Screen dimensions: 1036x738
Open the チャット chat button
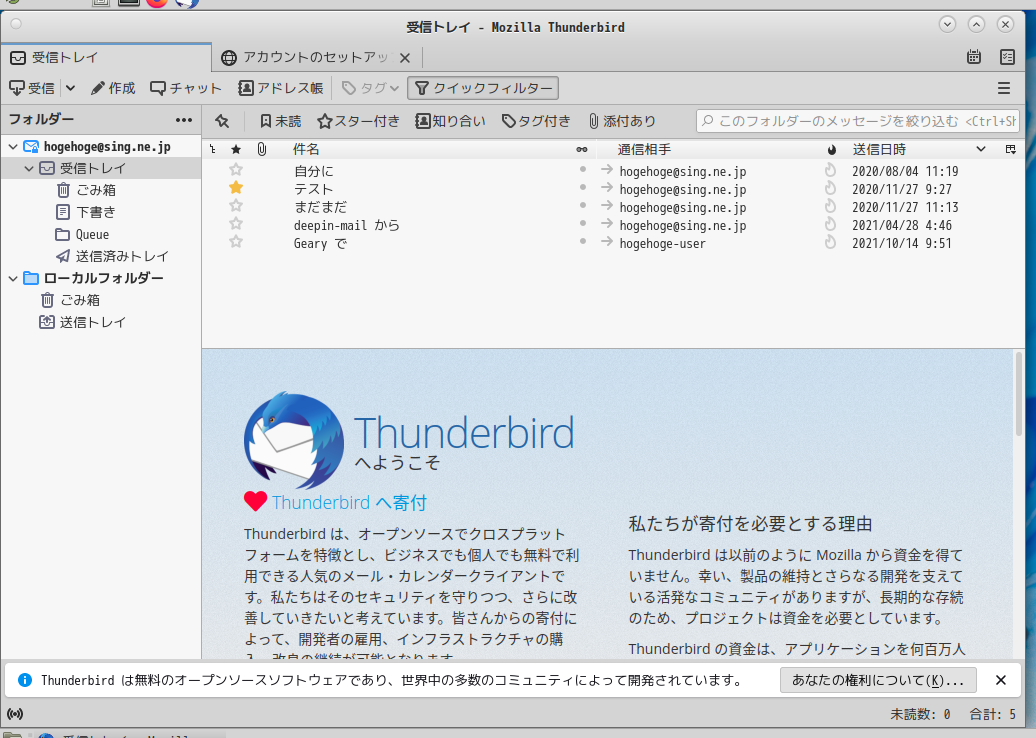pos(186,88)
